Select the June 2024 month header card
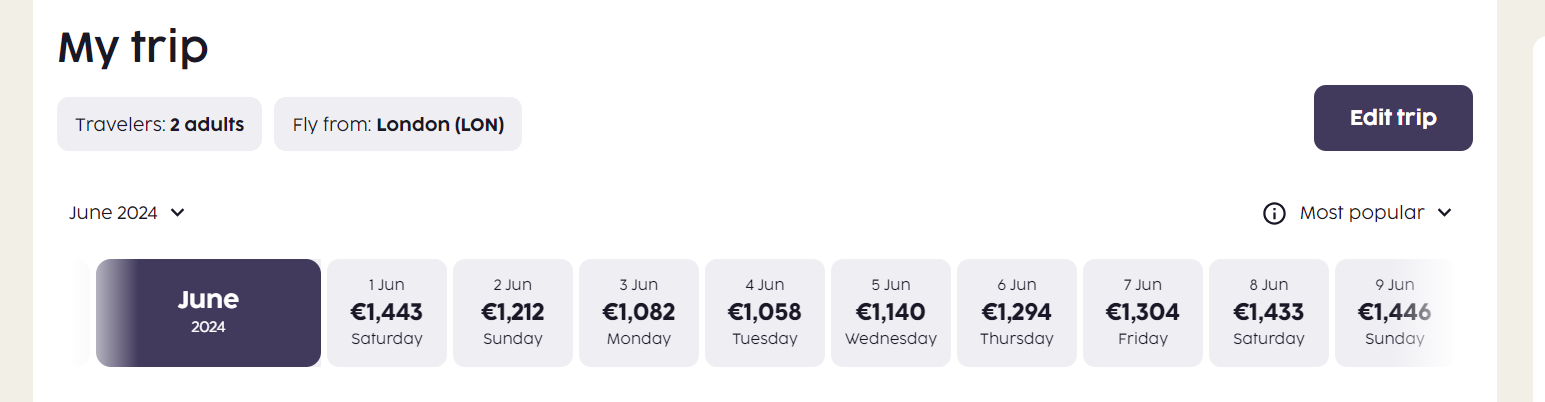 click(208, 313)
